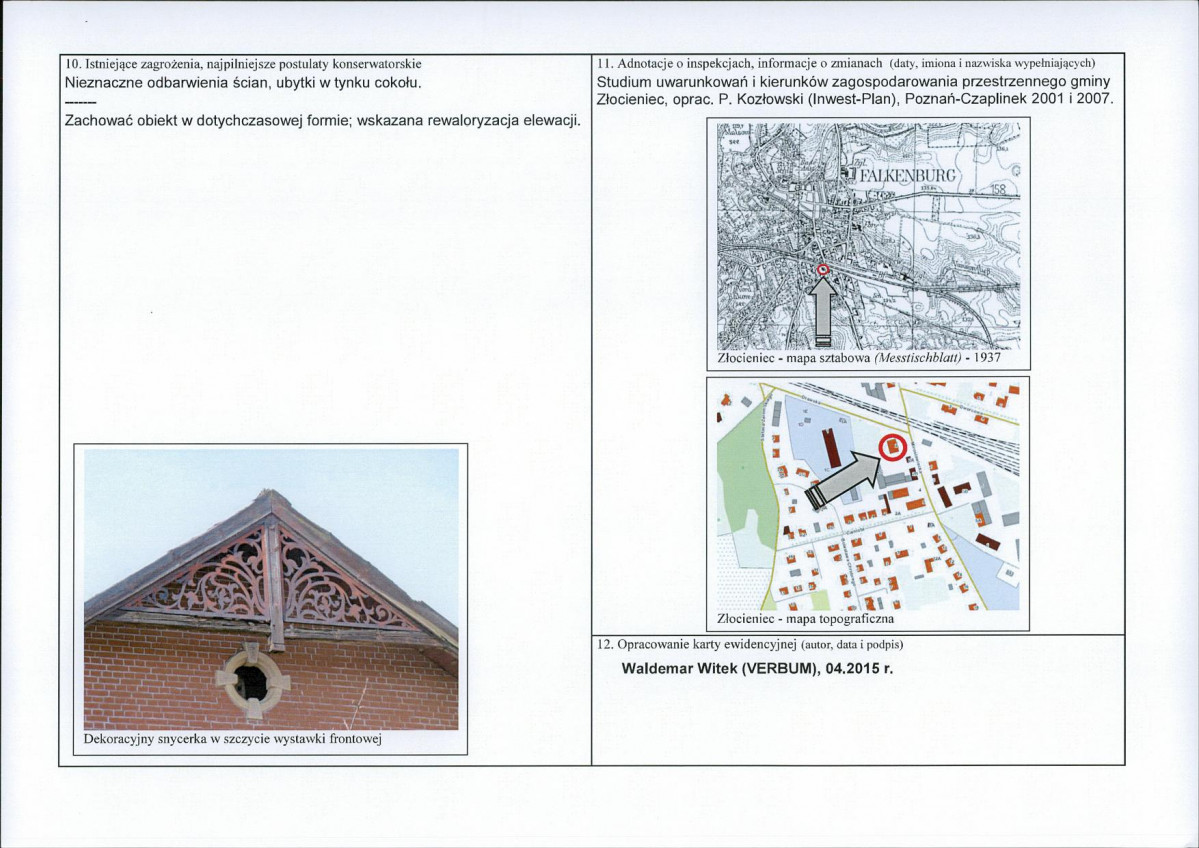The height and width of the screenshot is (848, 1199).
Task: Click the gable woodcarving photo
Action: pos(271,589)
